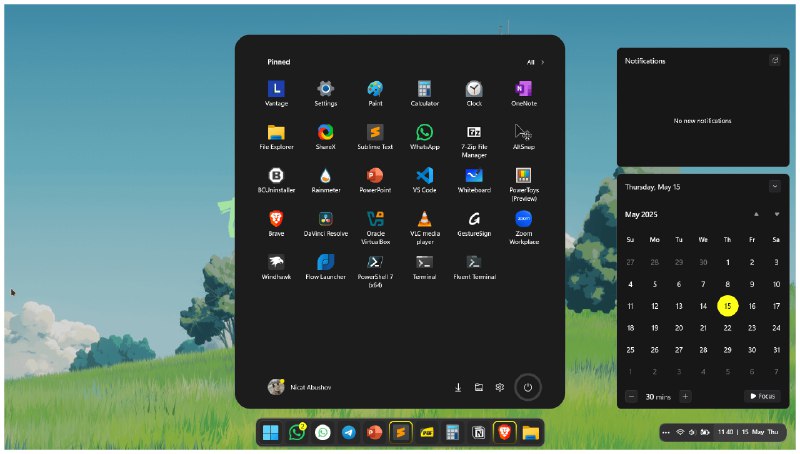Select May 31 in the calendar
This screenshot has width=800, height=454.
click(x=776, y=350)
